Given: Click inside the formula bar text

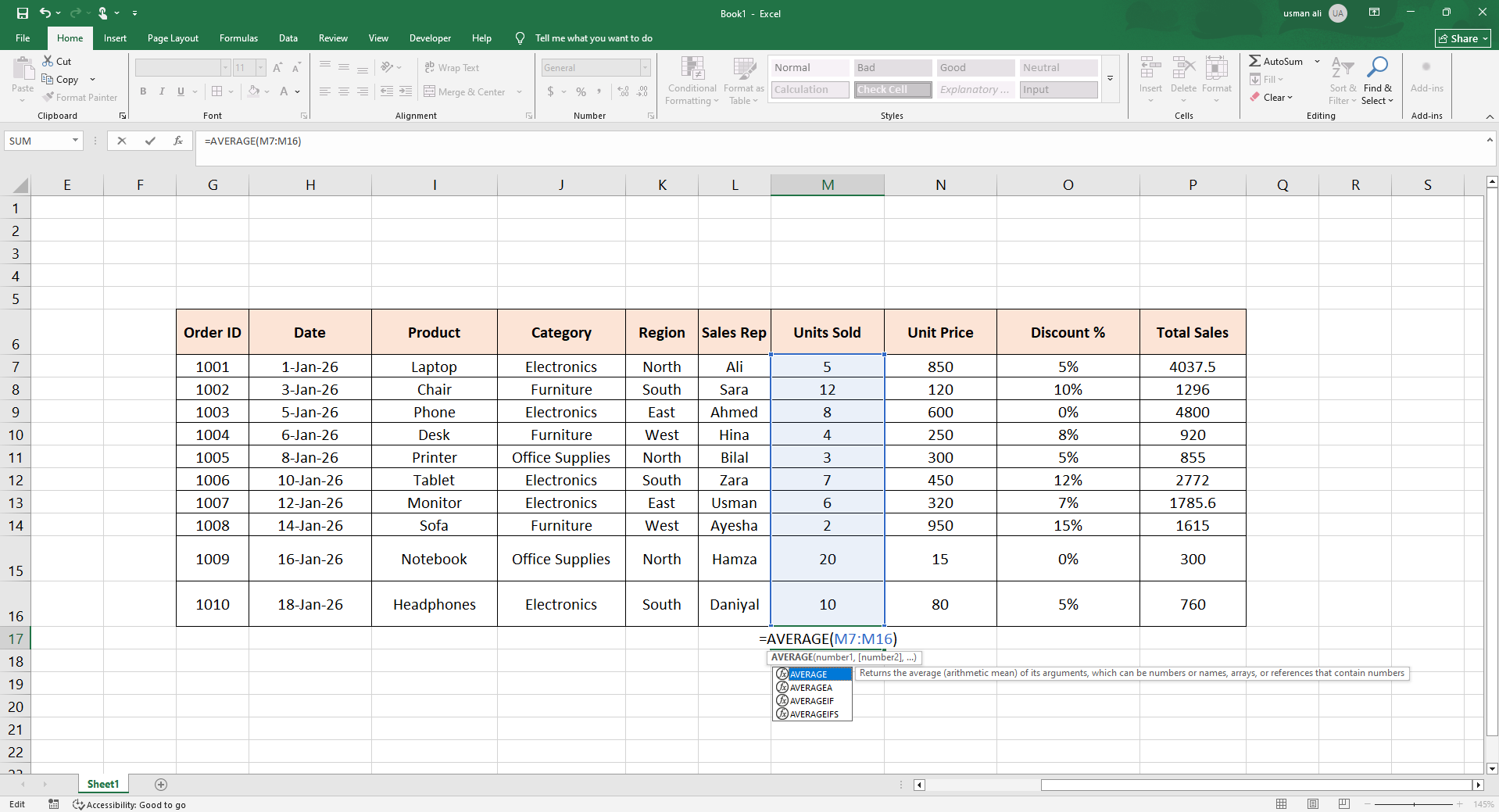Looking at the screenshot, I should (252, 141).
